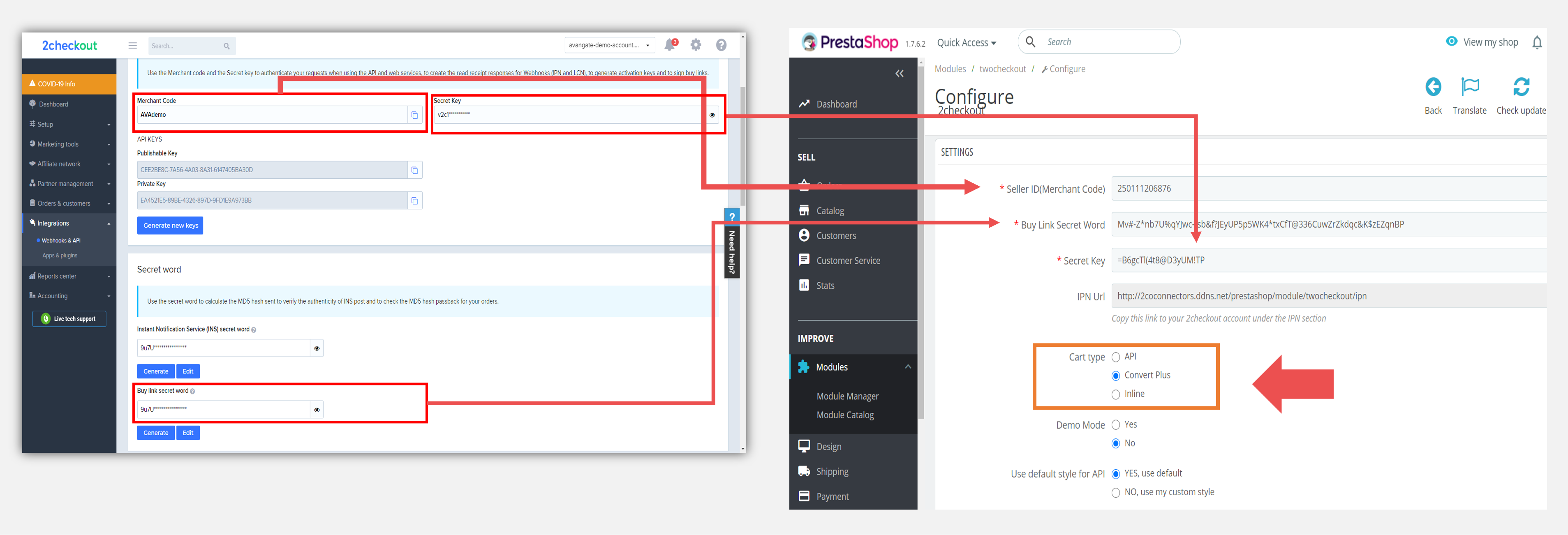
Task: Click the Stats chart icon
Action: point(804,285)
